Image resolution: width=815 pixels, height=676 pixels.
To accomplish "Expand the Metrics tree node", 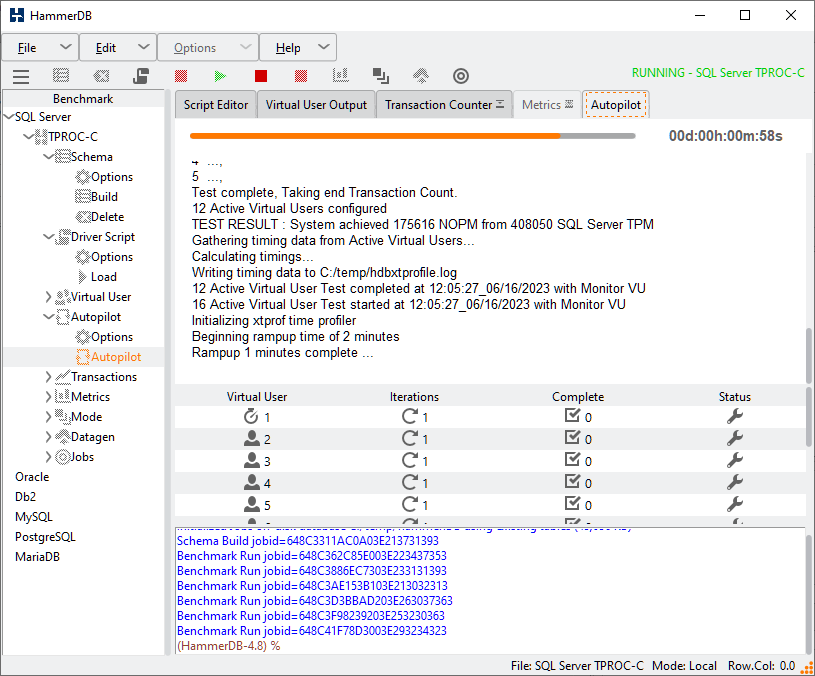I will point(48,397).
